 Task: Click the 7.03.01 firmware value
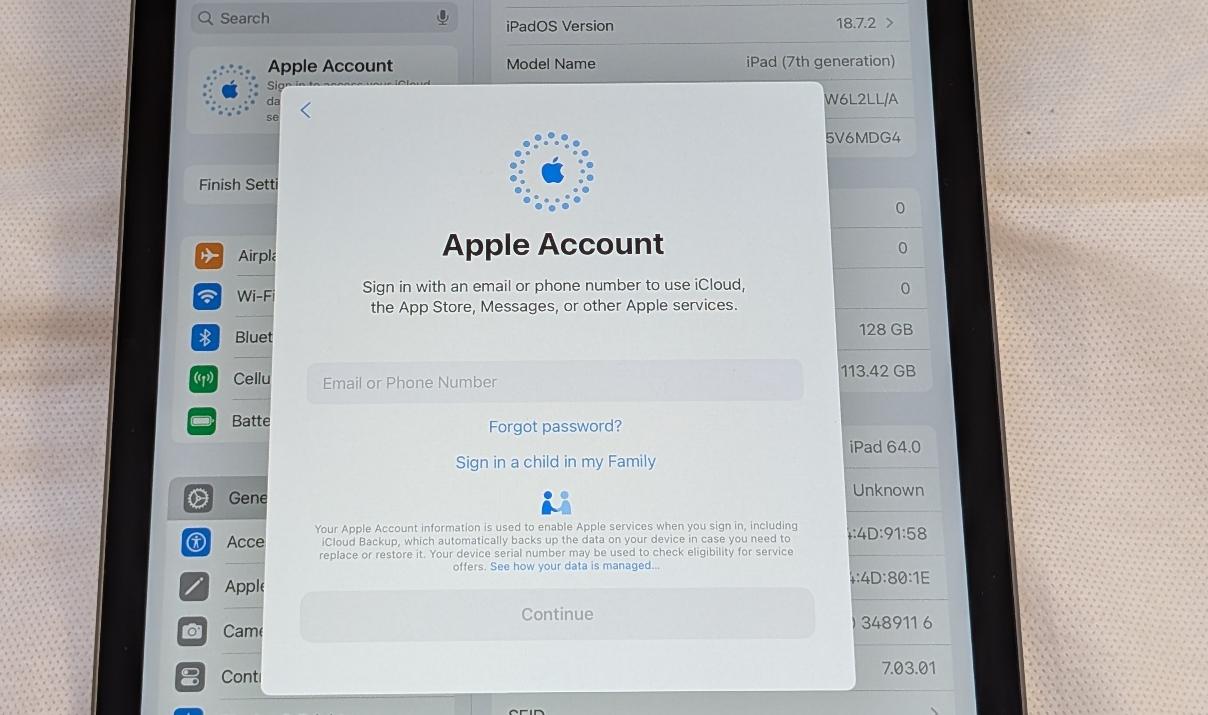coord(909,668)
